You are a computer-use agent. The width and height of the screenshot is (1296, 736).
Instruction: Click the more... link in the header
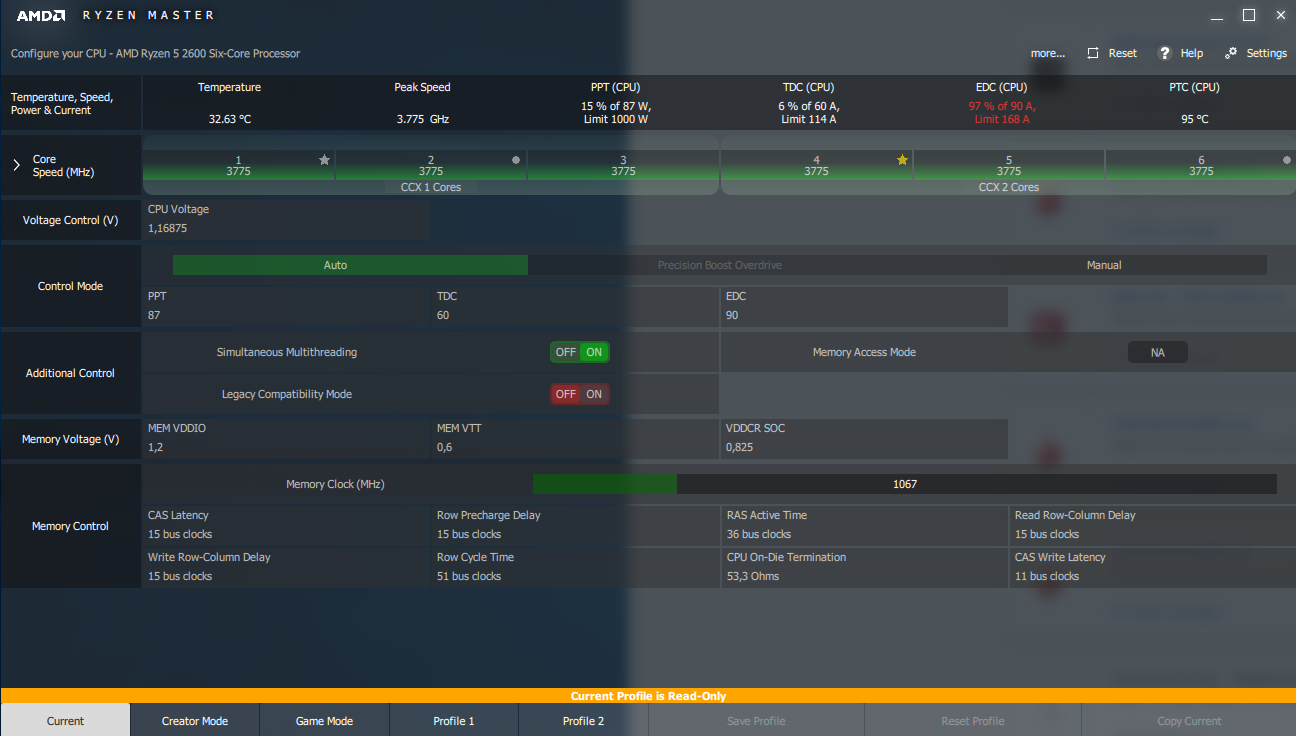click(1048, 53)
